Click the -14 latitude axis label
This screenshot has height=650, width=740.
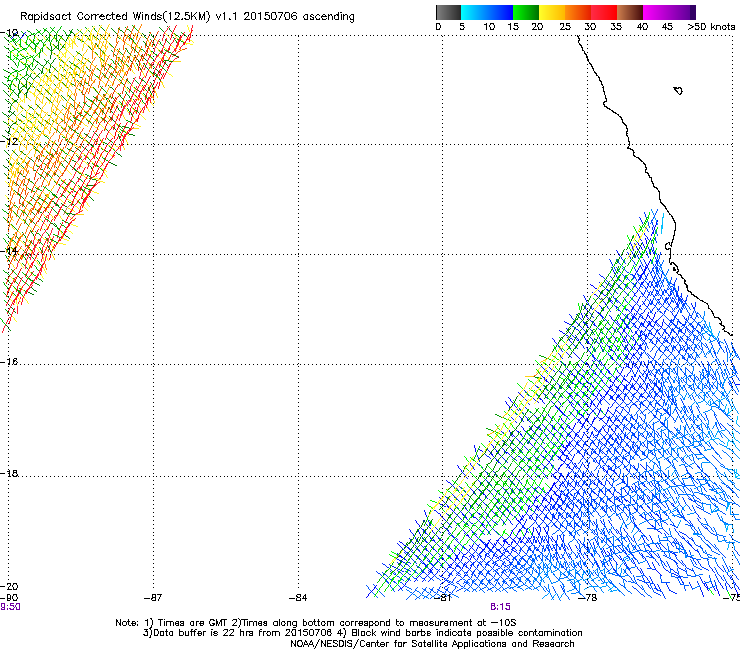[x=9, y=251]
